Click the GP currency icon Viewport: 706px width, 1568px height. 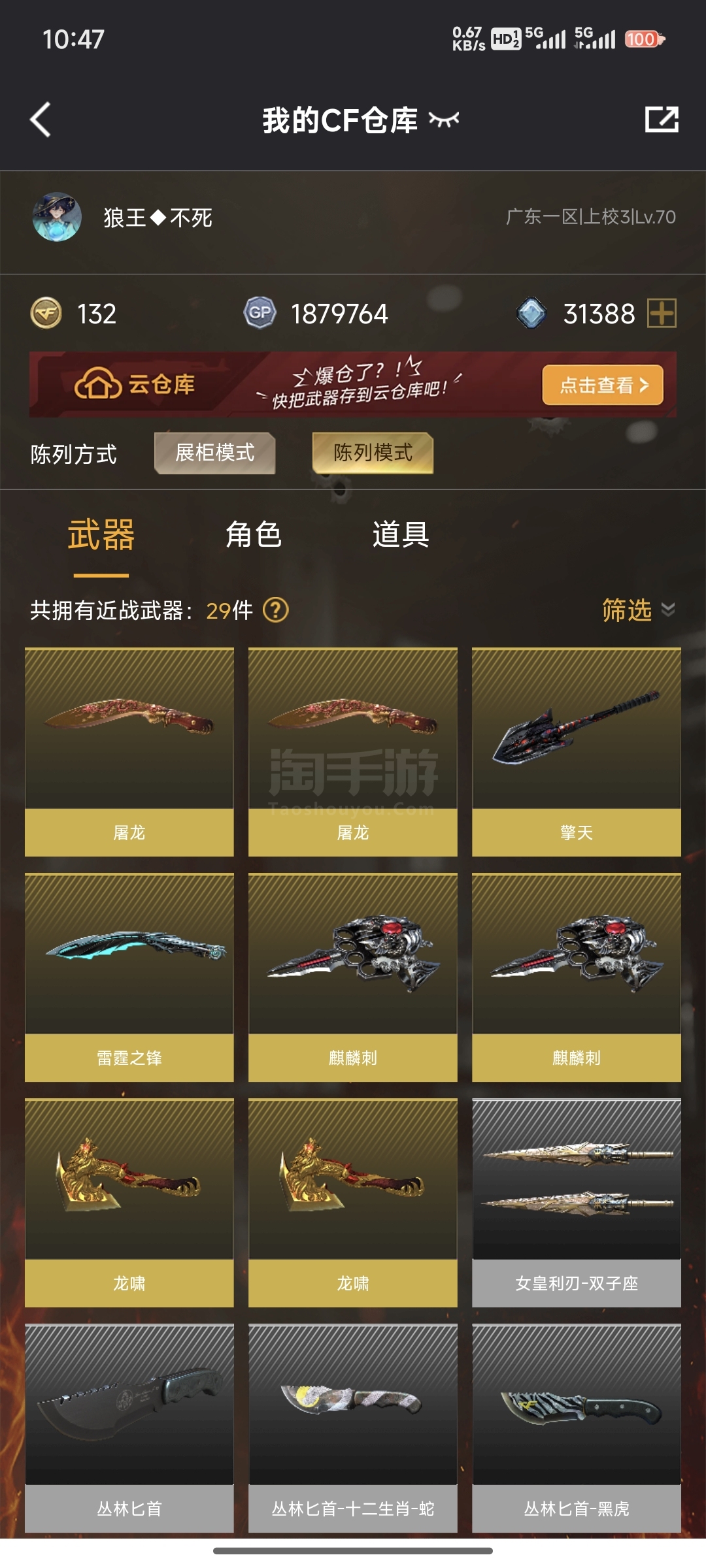[x=260, y=313]
